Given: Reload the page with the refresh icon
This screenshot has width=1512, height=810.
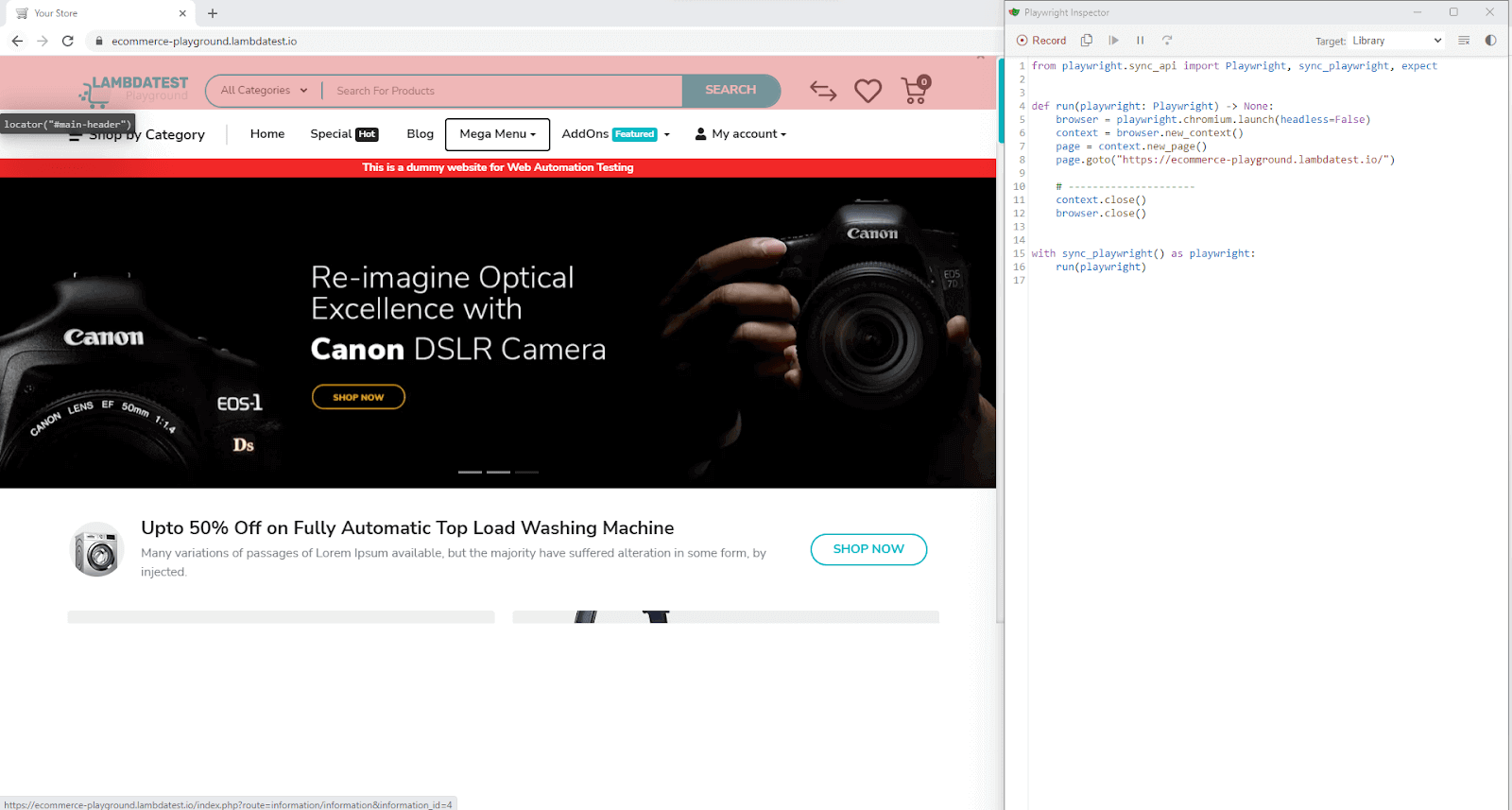Looking at the screenshot, I should (x=68, y=41).
